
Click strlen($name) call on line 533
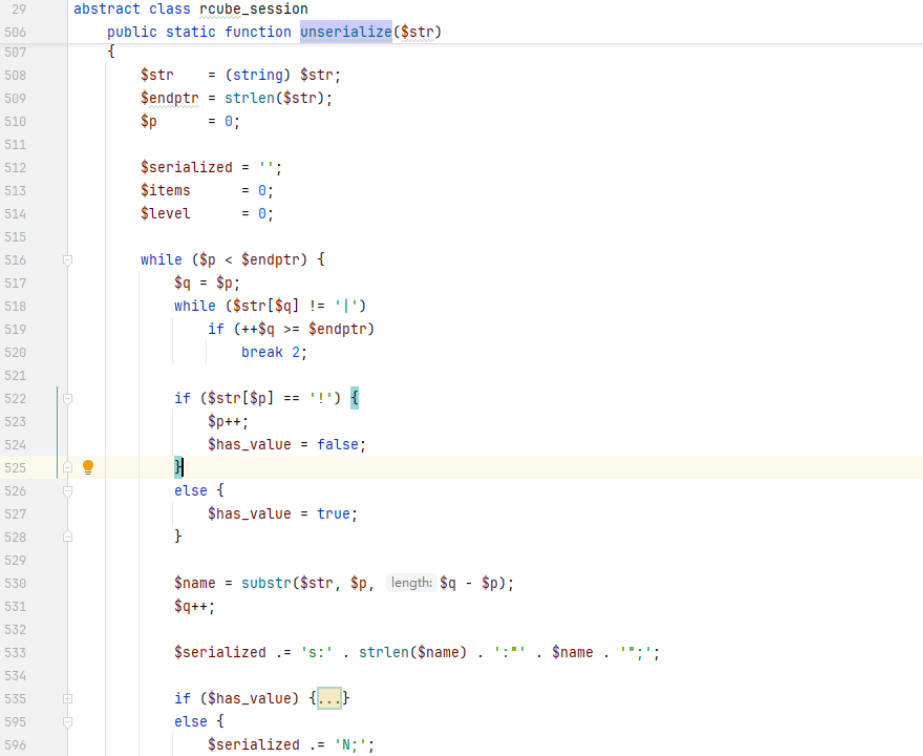[413, 652]
